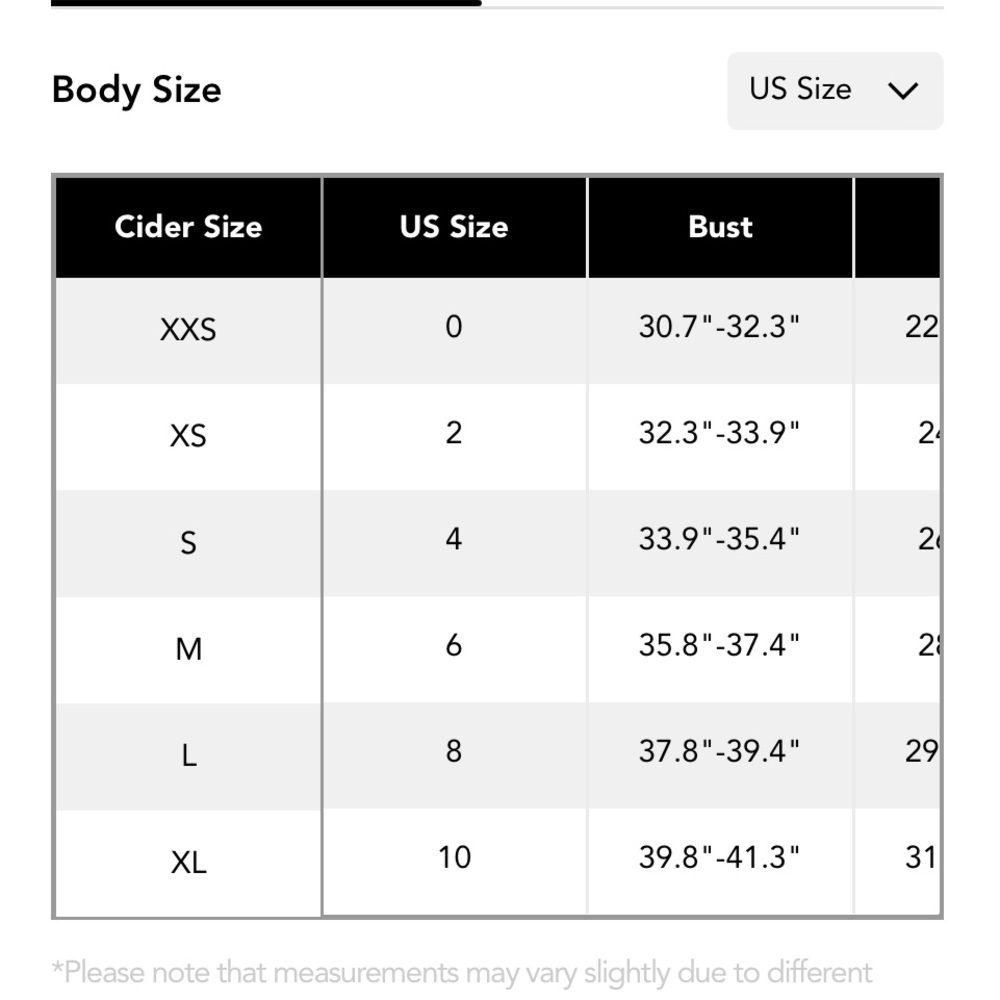This screenshot has height=1000, width=1000.
Task: Click the Body Size heading
Action: coord(136,90)
